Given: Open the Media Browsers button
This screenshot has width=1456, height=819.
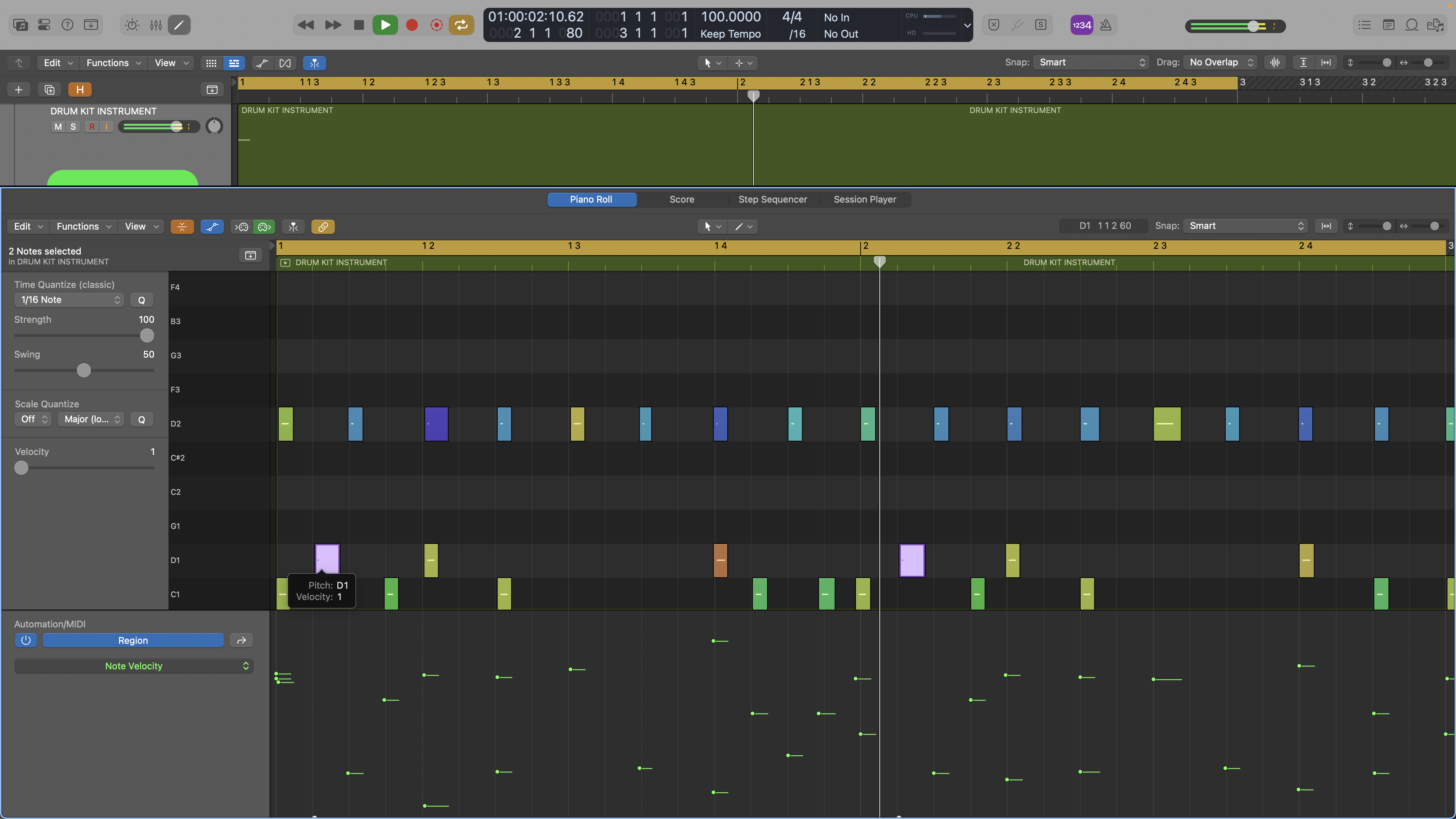Looking at the screenshot, I should (x=1435, y=25).
